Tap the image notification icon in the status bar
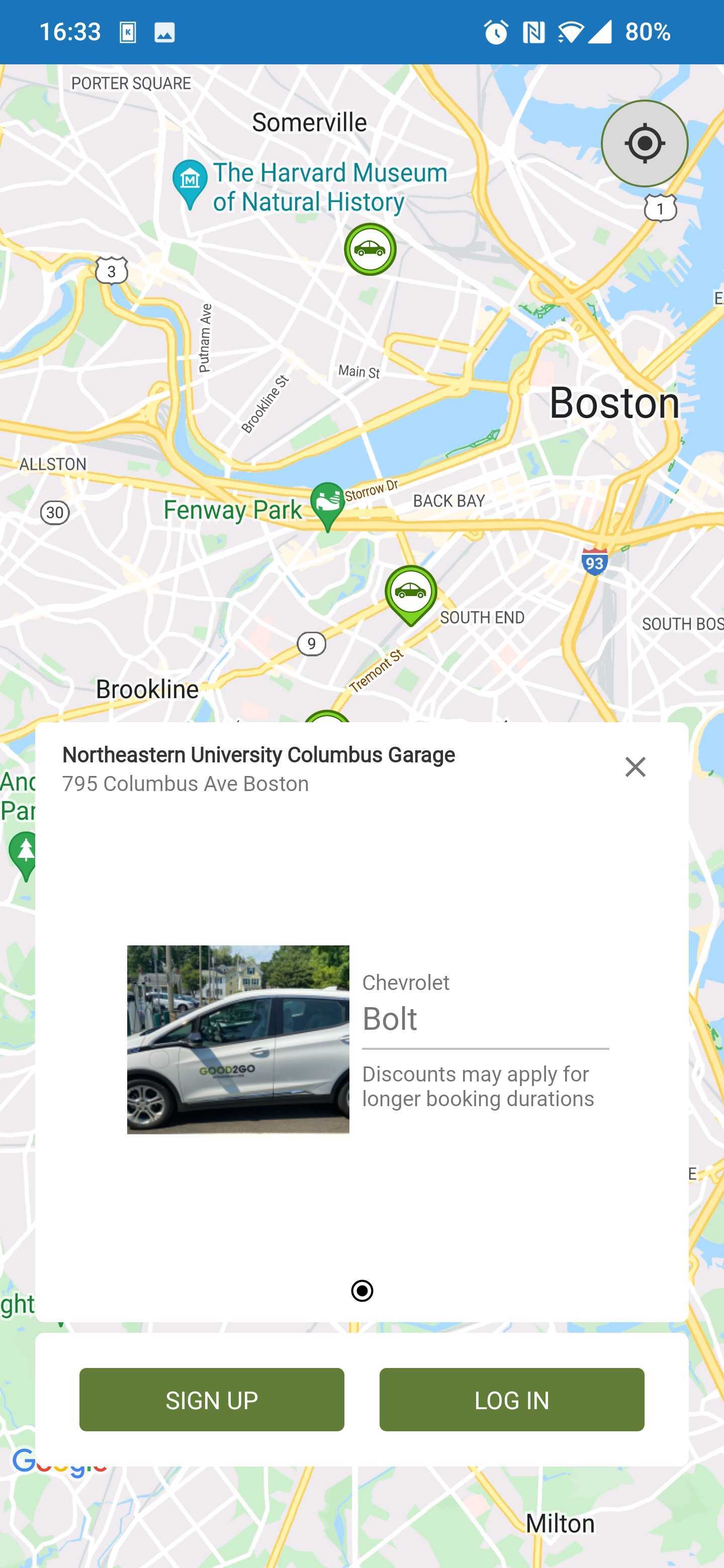Image resolution: width=724 pixels, height=1568 pixels. point(164,32)
